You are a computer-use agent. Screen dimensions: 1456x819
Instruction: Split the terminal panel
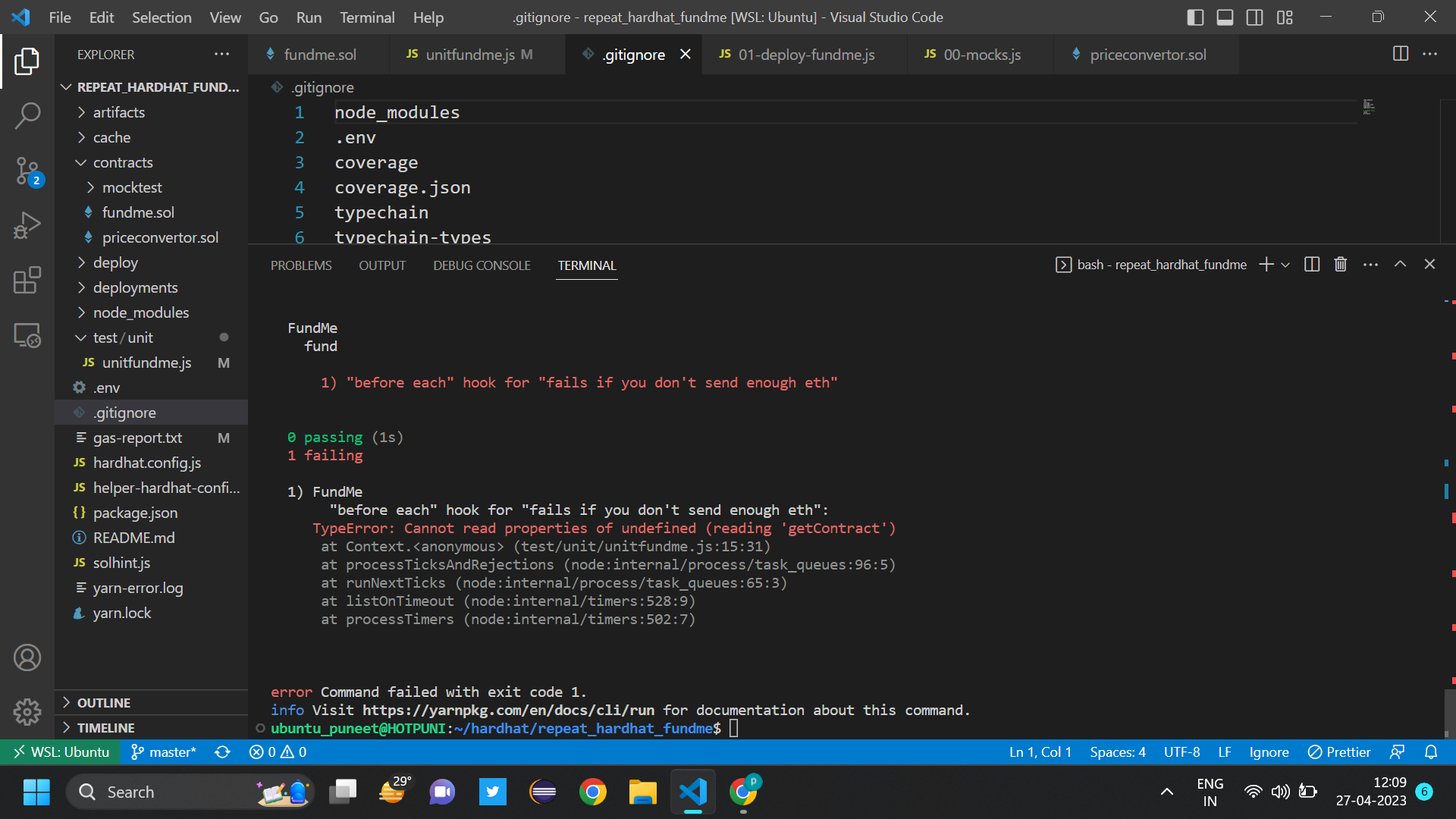tap(1312, 264)
